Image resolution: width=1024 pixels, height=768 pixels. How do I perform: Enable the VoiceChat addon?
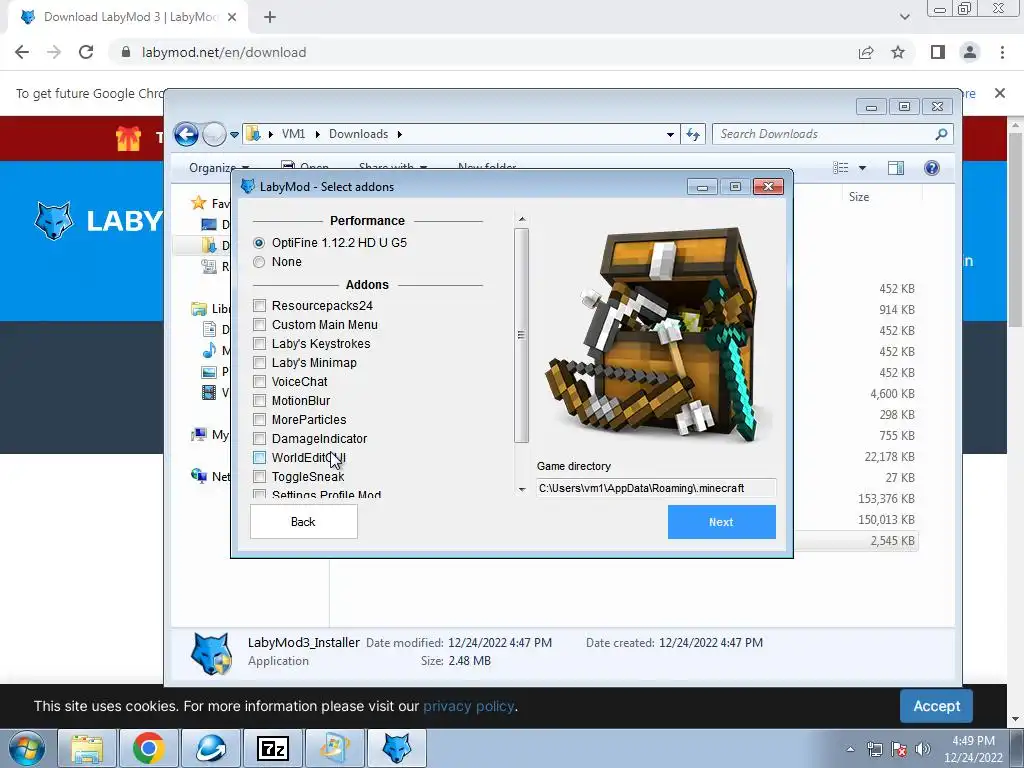(x=259, y=381)
